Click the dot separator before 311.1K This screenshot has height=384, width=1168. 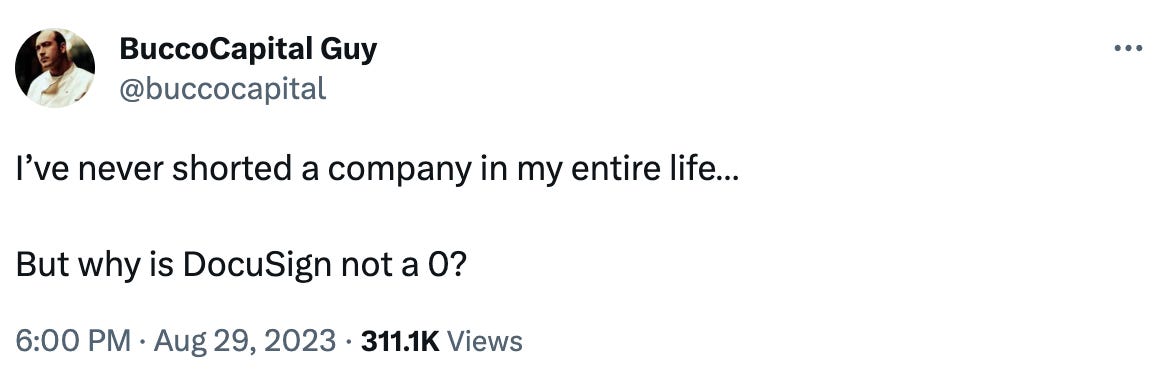point(349,342)
